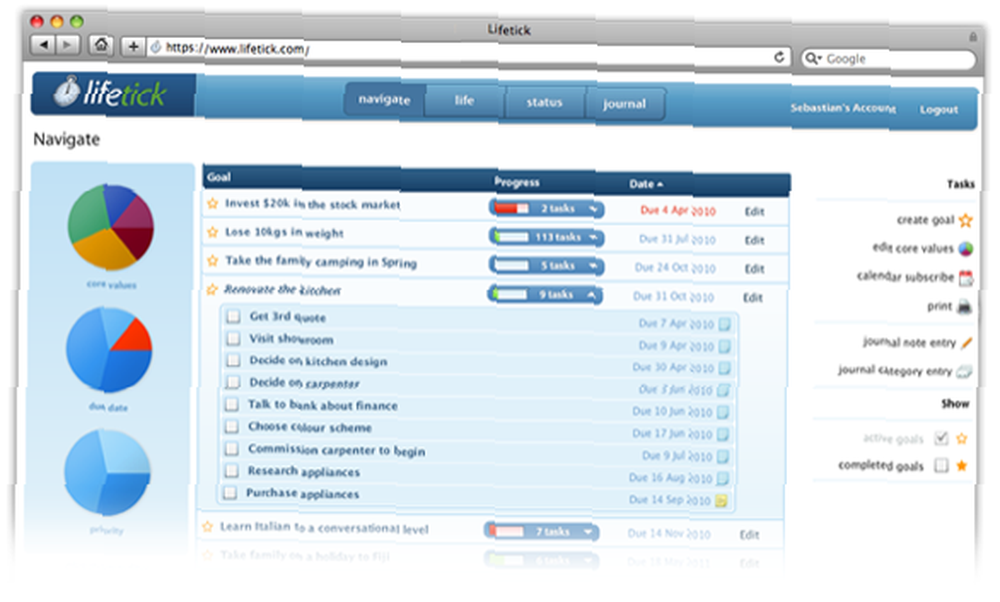The image size is (1000, 602).
Task: Switch to the navigate tab
Action: click(x=384, y=99)
